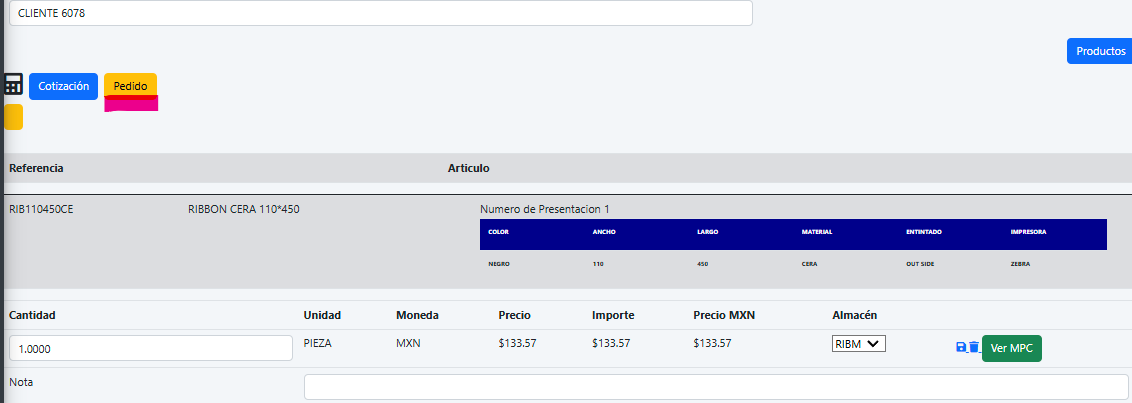The height and width of the screenshot is (403, 1132).
Task: Click the RIBBON CERA 110*450 text
Action: point(243,210)
